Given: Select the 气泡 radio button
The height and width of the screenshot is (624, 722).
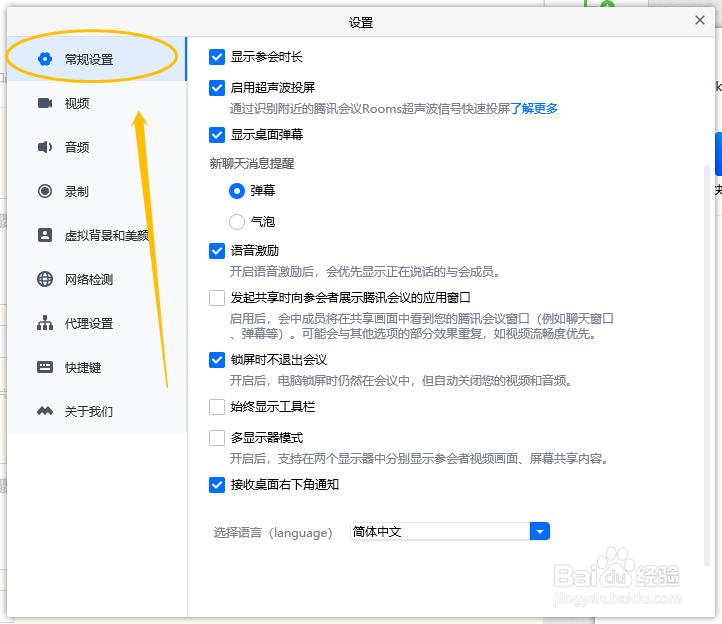Looking at the screenshot, I should tap(237, 222).
